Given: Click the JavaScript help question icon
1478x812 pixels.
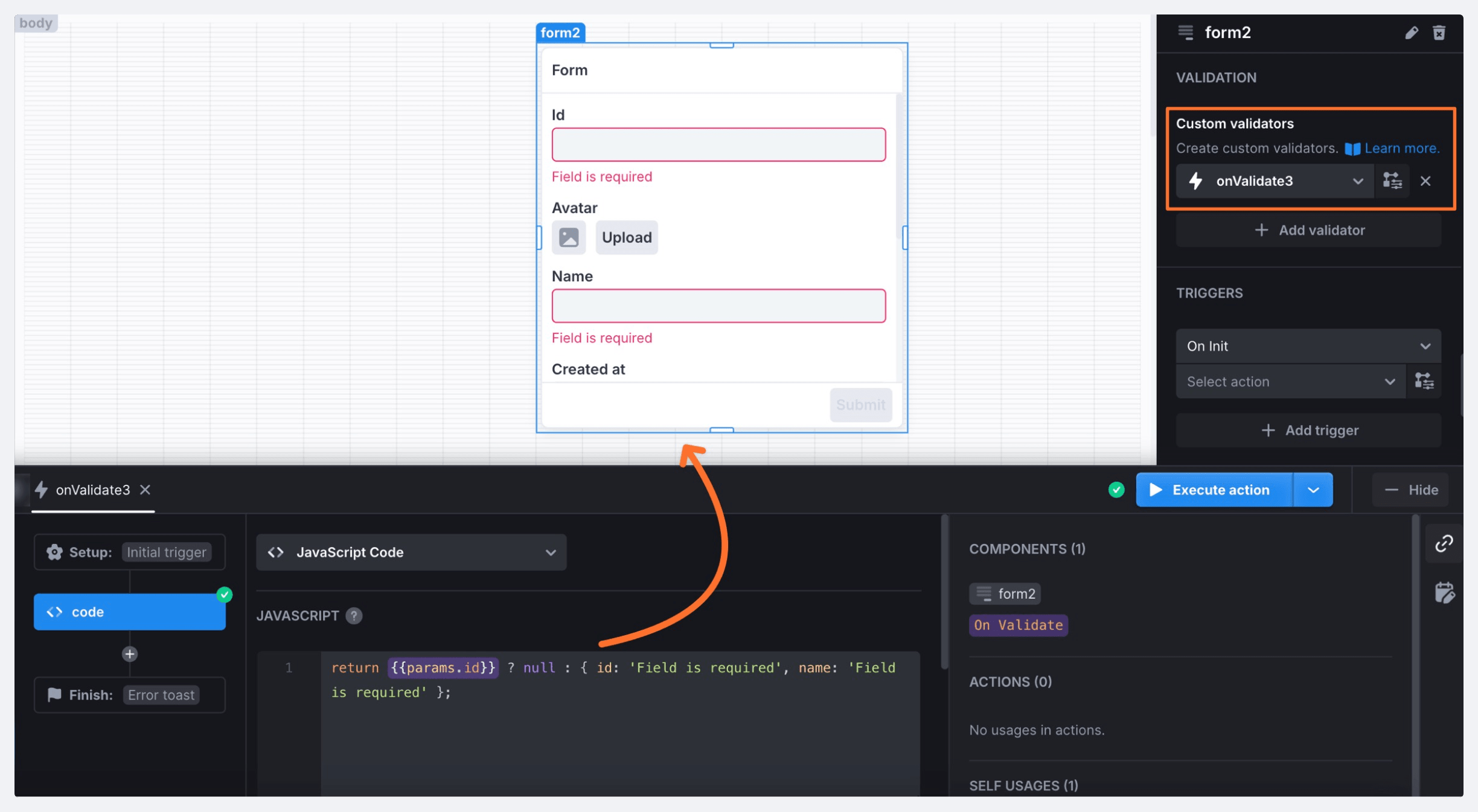Looking at the screenshot, I should click(354, 616).
